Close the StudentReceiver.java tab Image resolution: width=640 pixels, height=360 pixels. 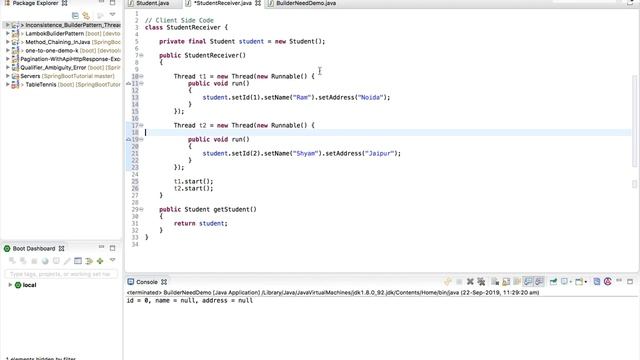pyautogui.click(x=258, y=3)
